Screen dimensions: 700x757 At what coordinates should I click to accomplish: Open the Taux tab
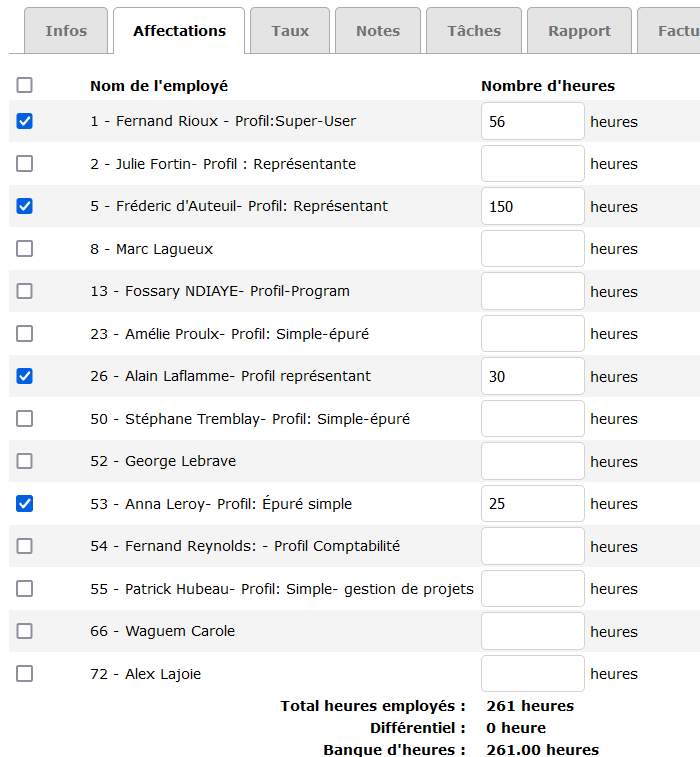coord(290,31)
